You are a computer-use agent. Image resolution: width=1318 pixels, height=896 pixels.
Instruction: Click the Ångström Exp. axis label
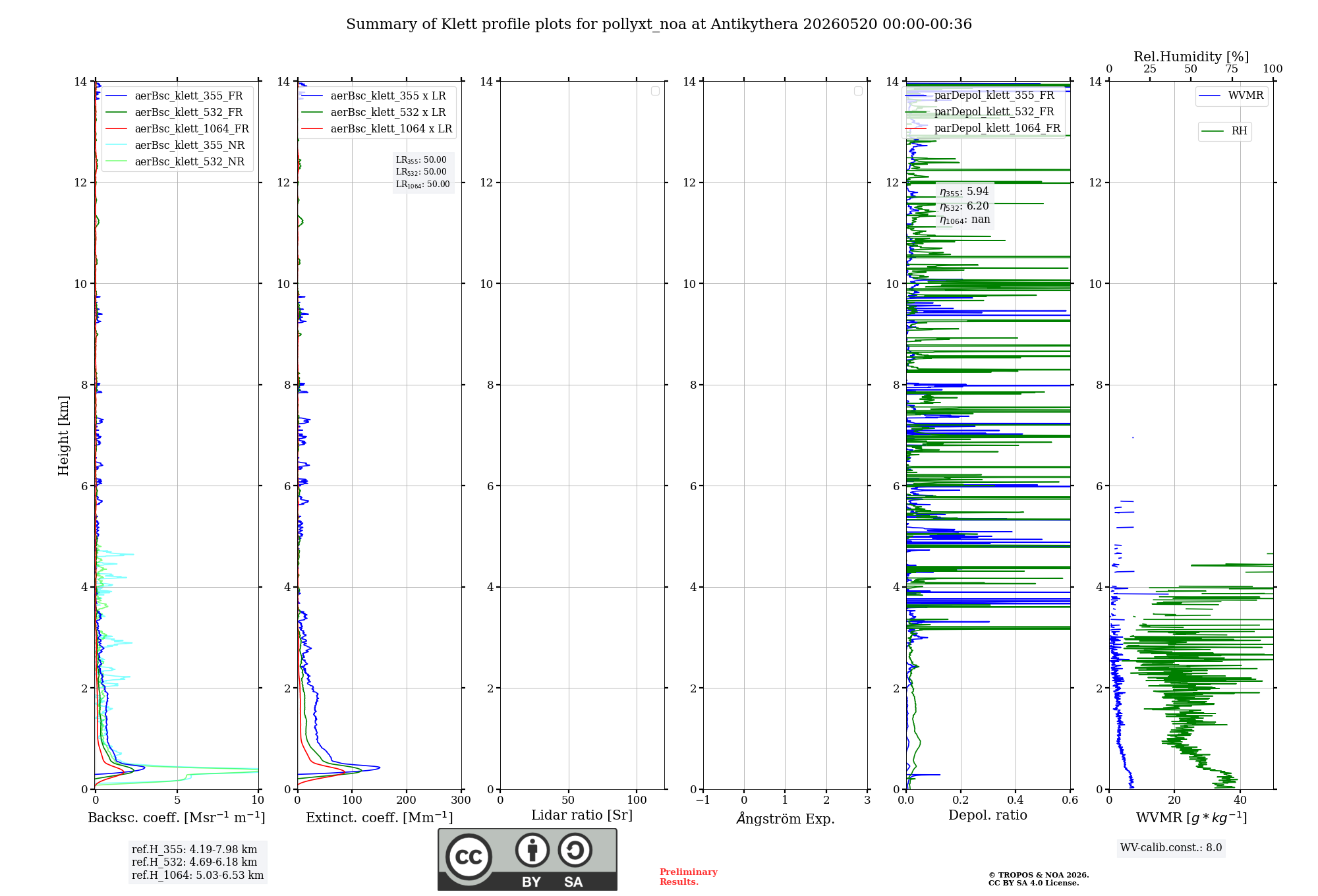786,818
